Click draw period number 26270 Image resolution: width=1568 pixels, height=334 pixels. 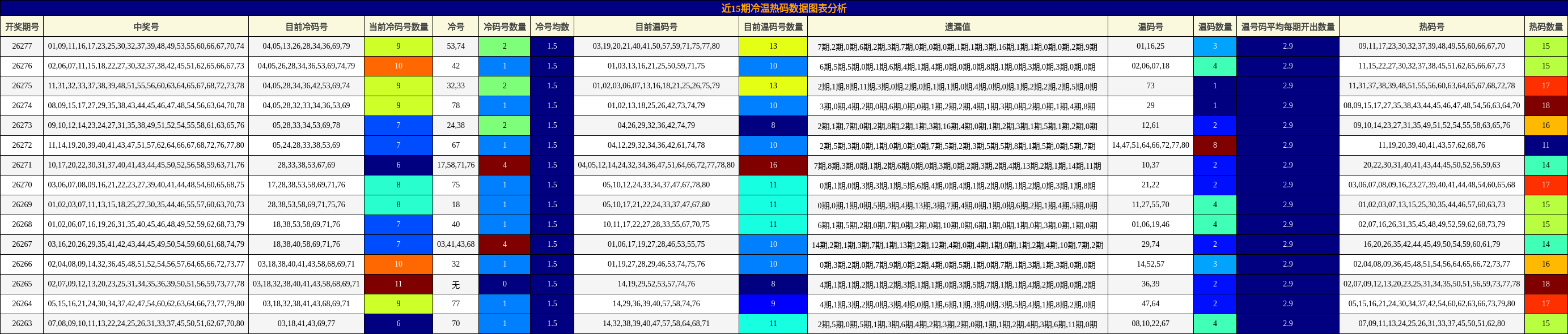click(22, 185)
